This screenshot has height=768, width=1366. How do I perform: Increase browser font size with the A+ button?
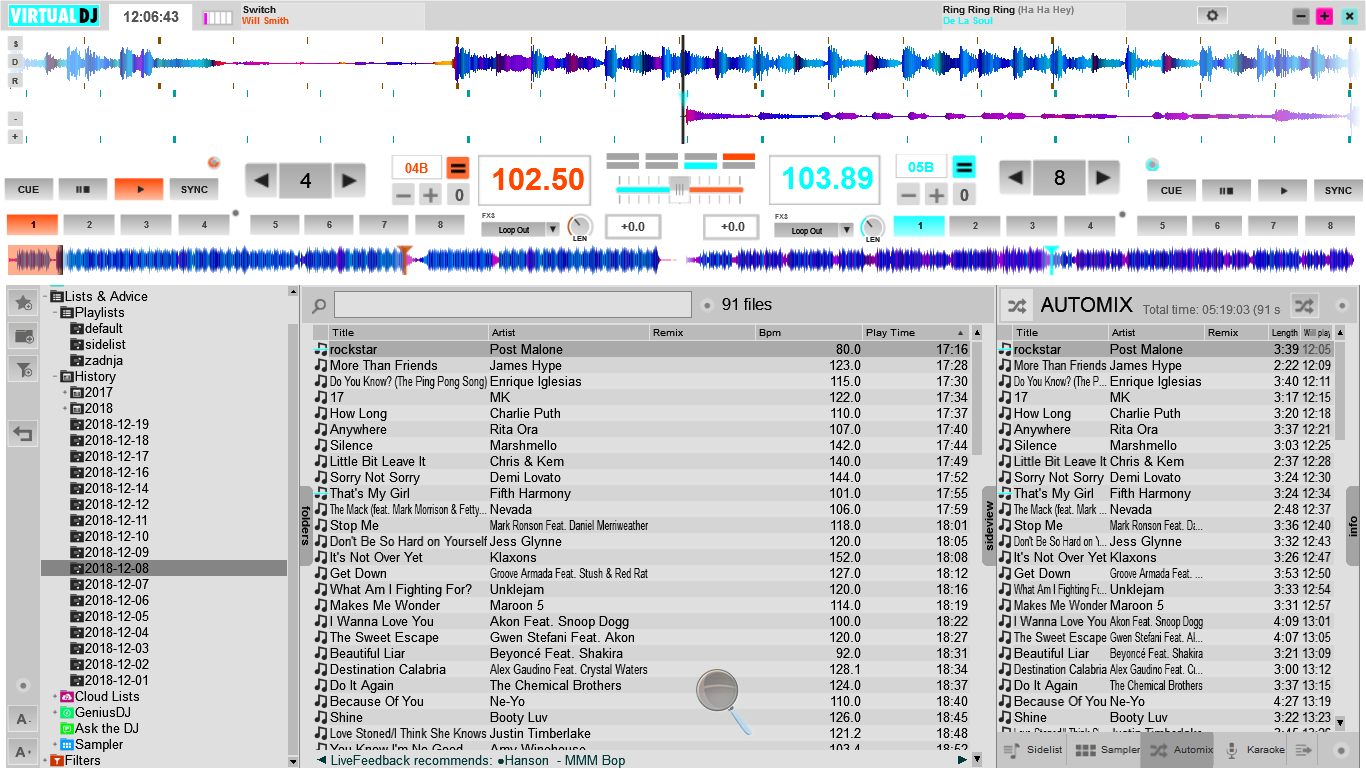[23, 752]
